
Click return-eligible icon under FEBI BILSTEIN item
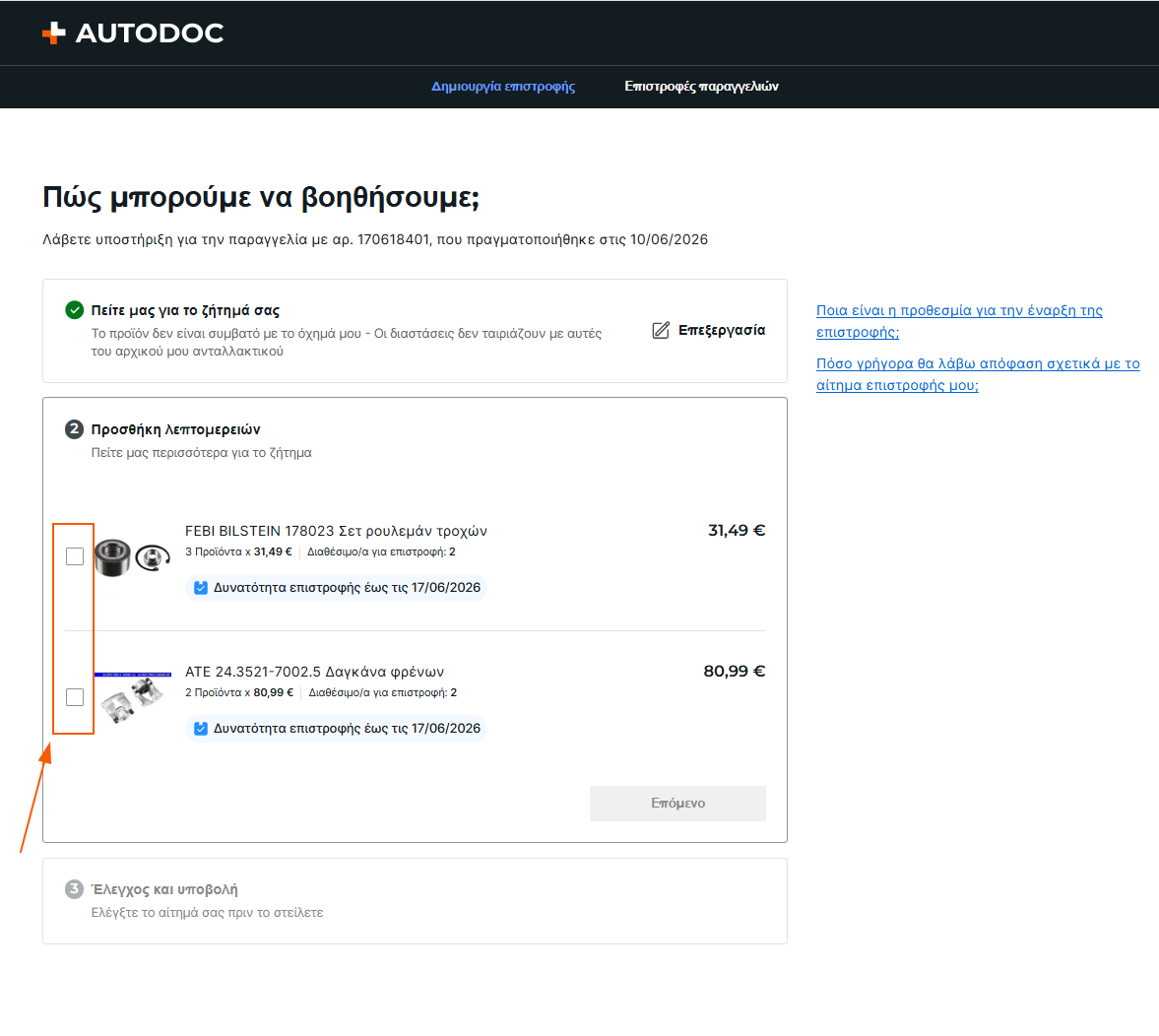pos(200,588)
